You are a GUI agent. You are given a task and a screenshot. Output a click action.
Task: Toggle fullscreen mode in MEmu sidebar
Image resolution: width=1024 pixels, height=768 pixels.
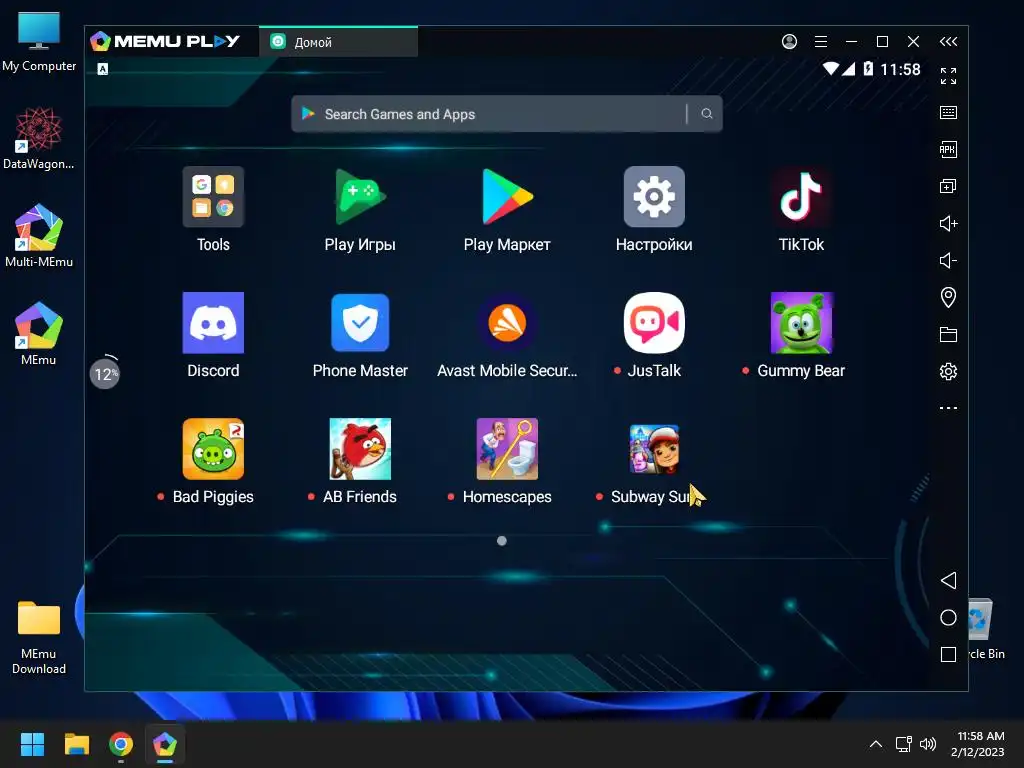(948, 76)
